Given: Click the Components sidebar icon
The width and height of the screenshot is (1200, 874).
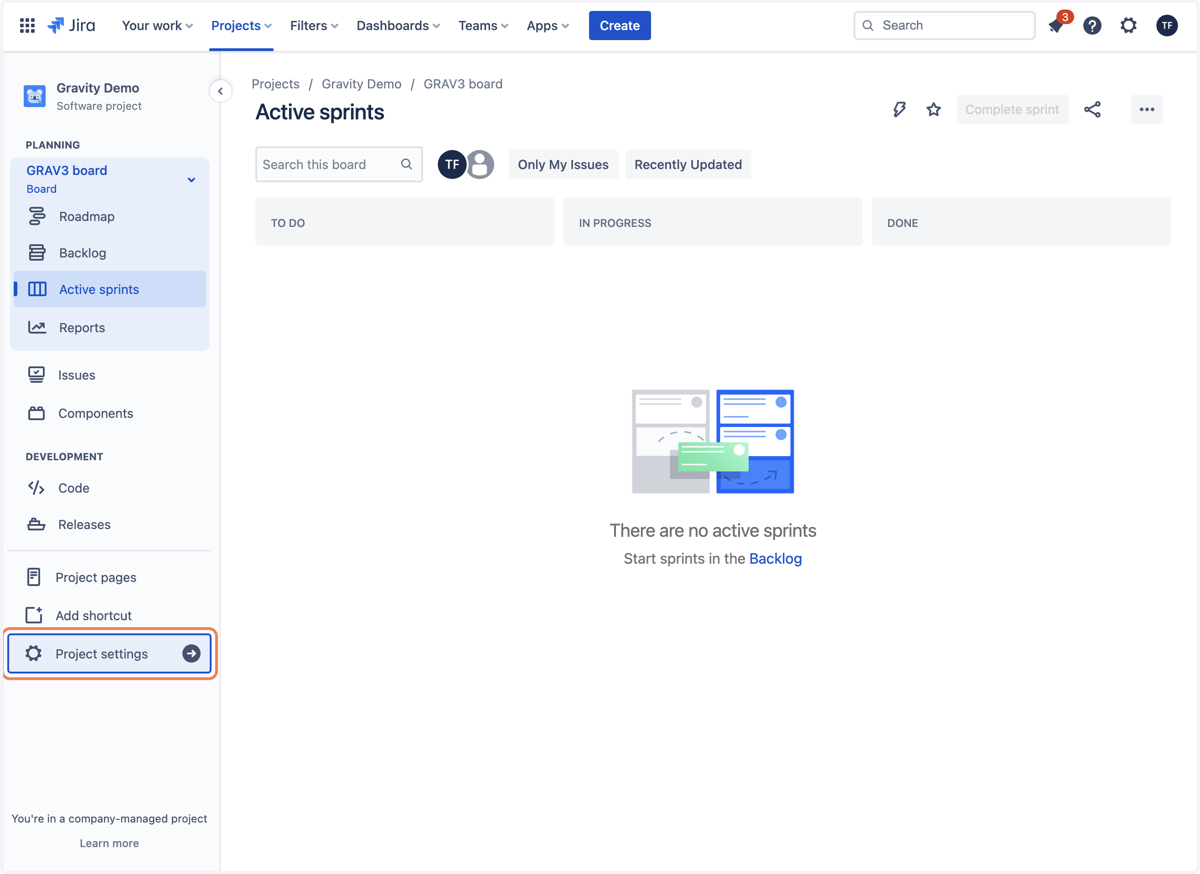Looking at the screenshot, I should point(37,413).
